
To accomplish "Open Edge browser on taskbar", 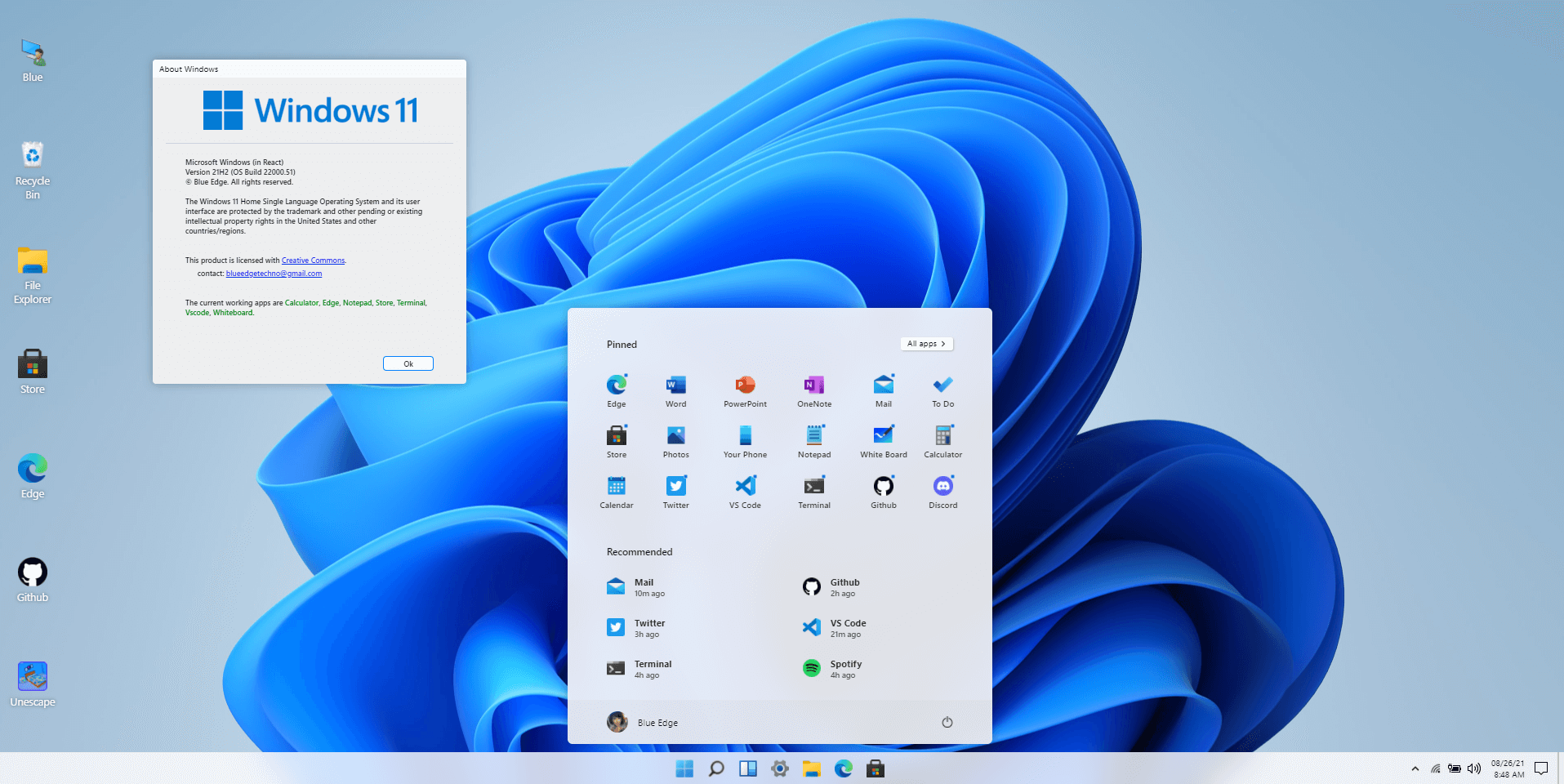I will coord(844,768).
